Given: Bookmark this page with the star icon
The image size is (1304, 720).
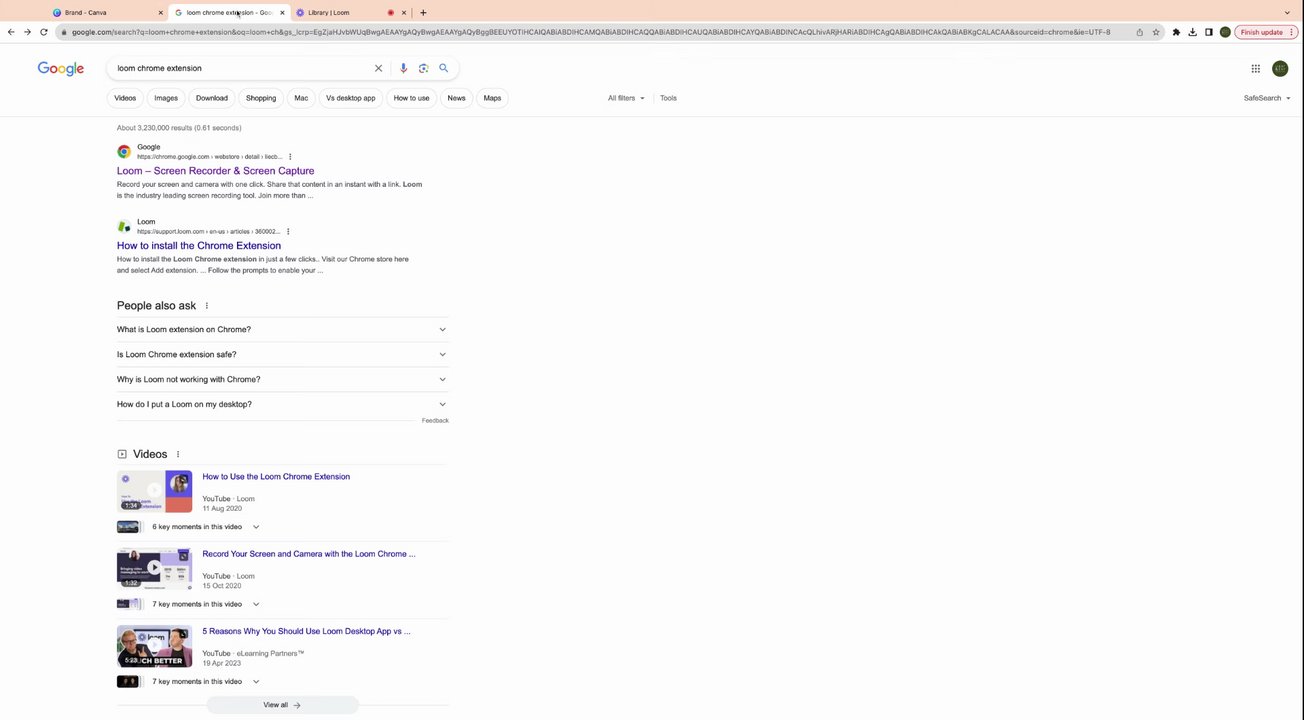Looking at the screenshot, I should pos(1156,32).
